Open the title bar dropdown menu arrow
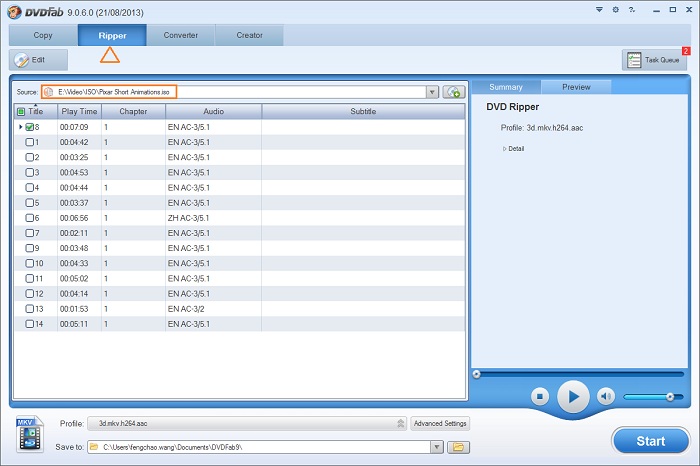This screenshot has width=700, height=466. pos(599,9)
